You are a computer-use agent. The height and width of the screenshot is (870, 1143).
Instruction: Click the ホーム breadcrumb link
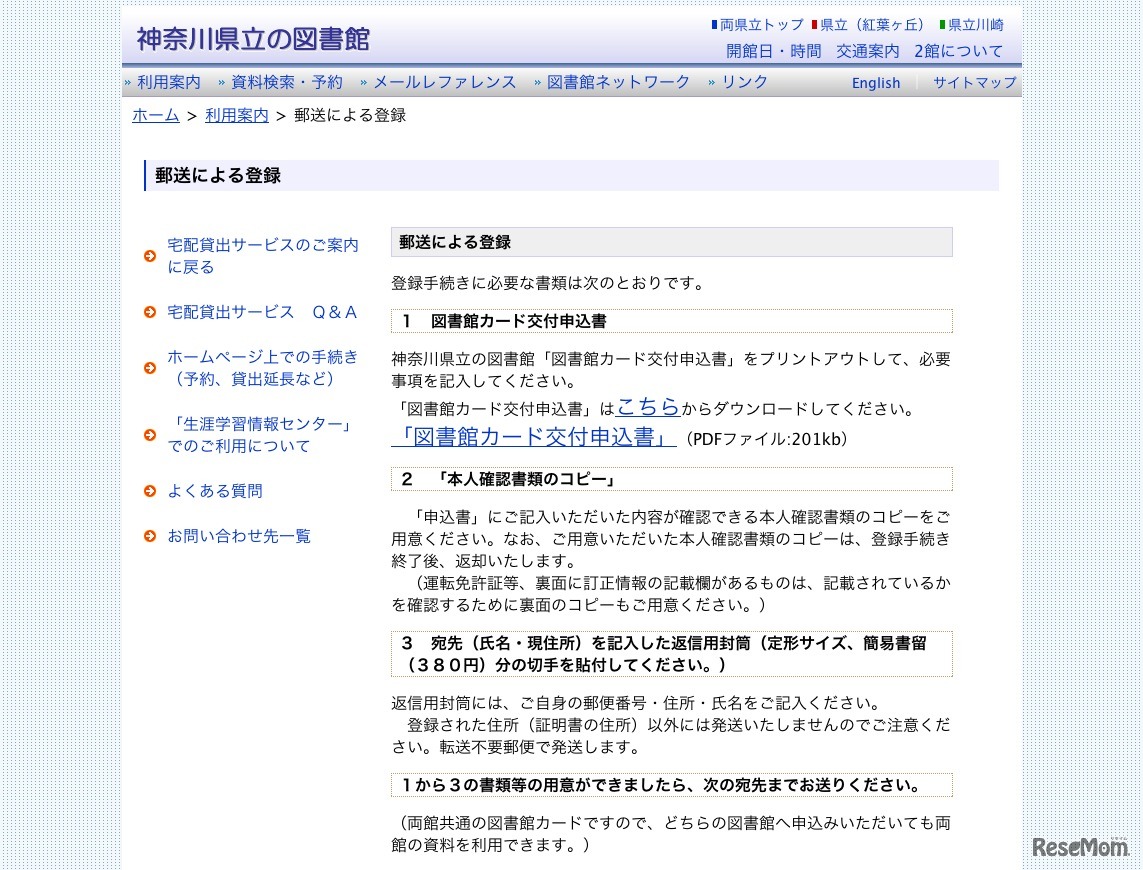[155, 115]
